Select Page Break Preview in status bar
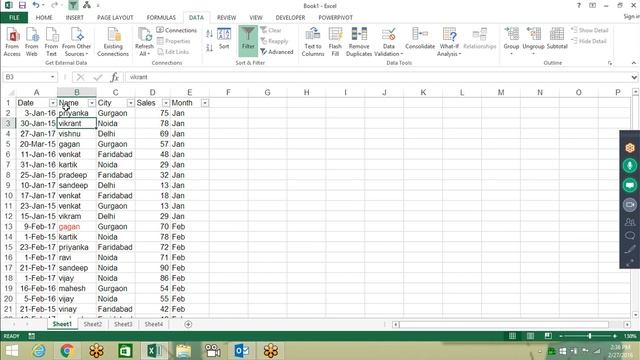Image resolution: width=640 pixels, height=360 pixels. tap(548, 336)
